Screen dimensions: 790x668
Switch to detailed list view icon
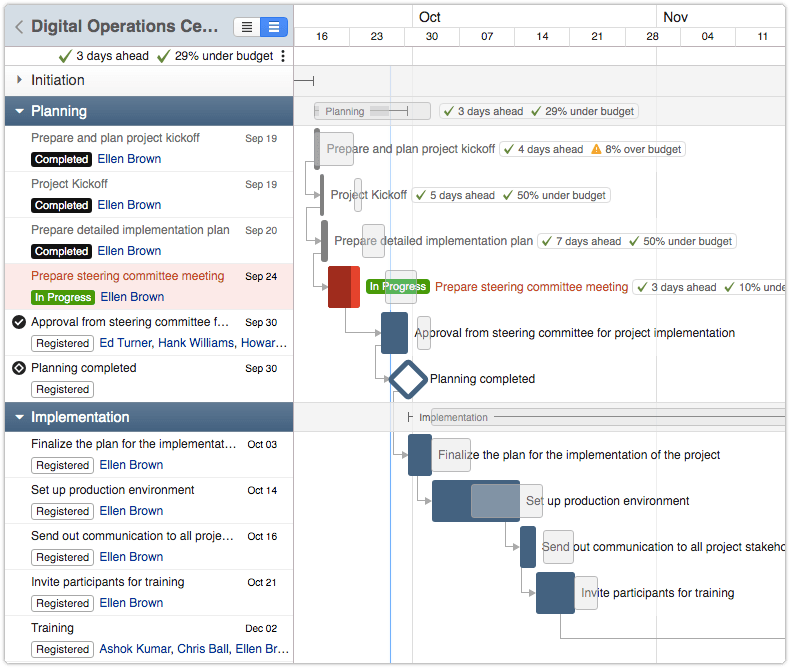(274, 27)
